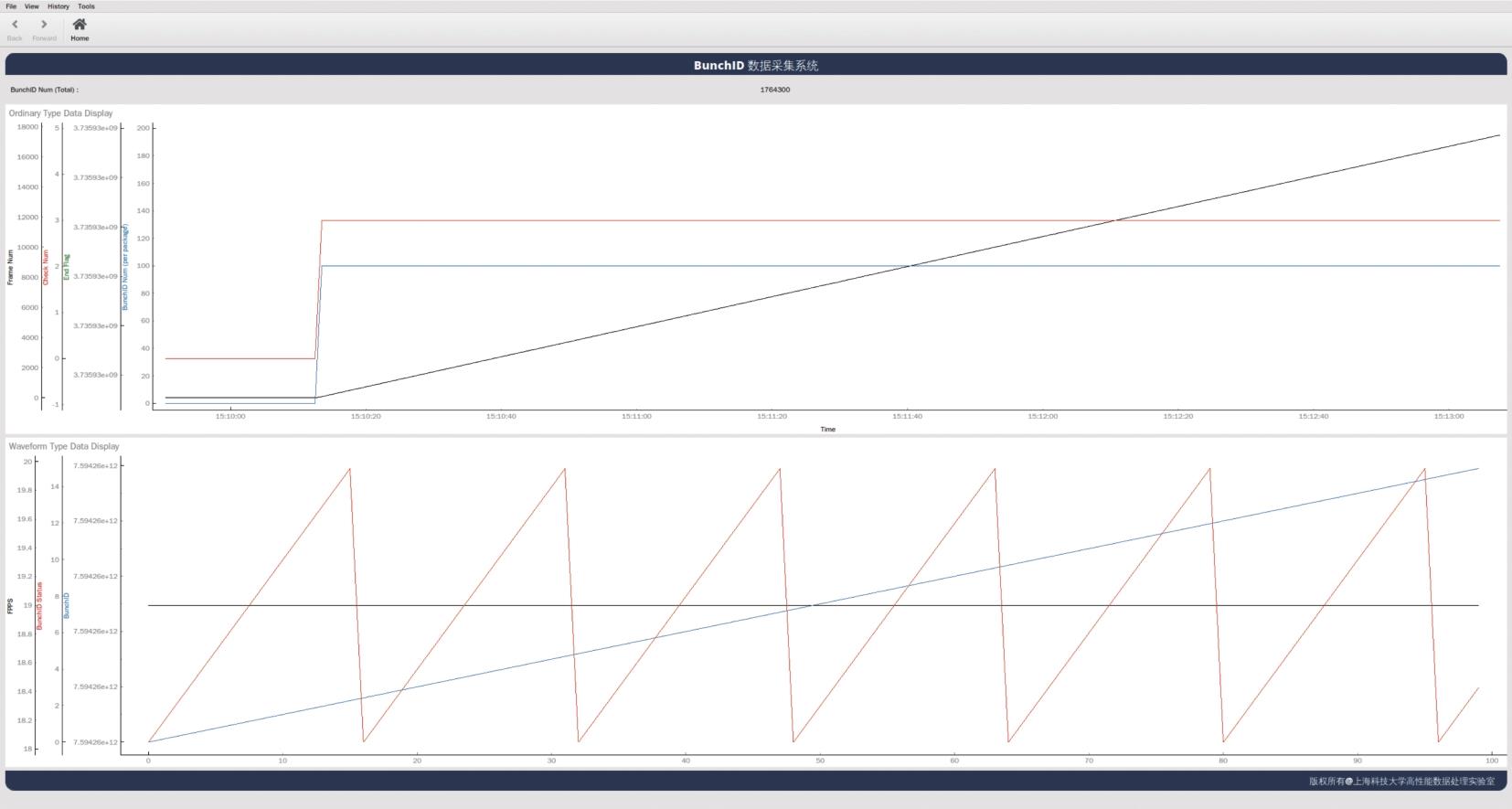
Task: Open the Tools menu
Action: point(87,6)
